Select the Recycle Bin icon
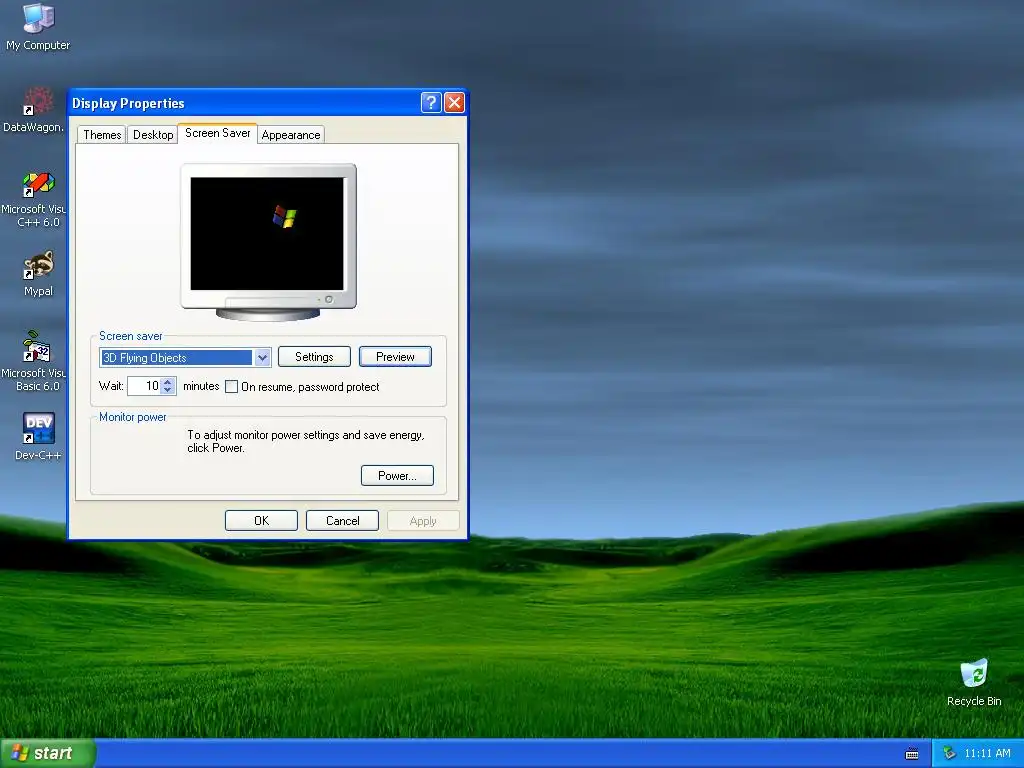Image resolution: width=1024 pixels, height=768 pixels. (x=974, y=682)
